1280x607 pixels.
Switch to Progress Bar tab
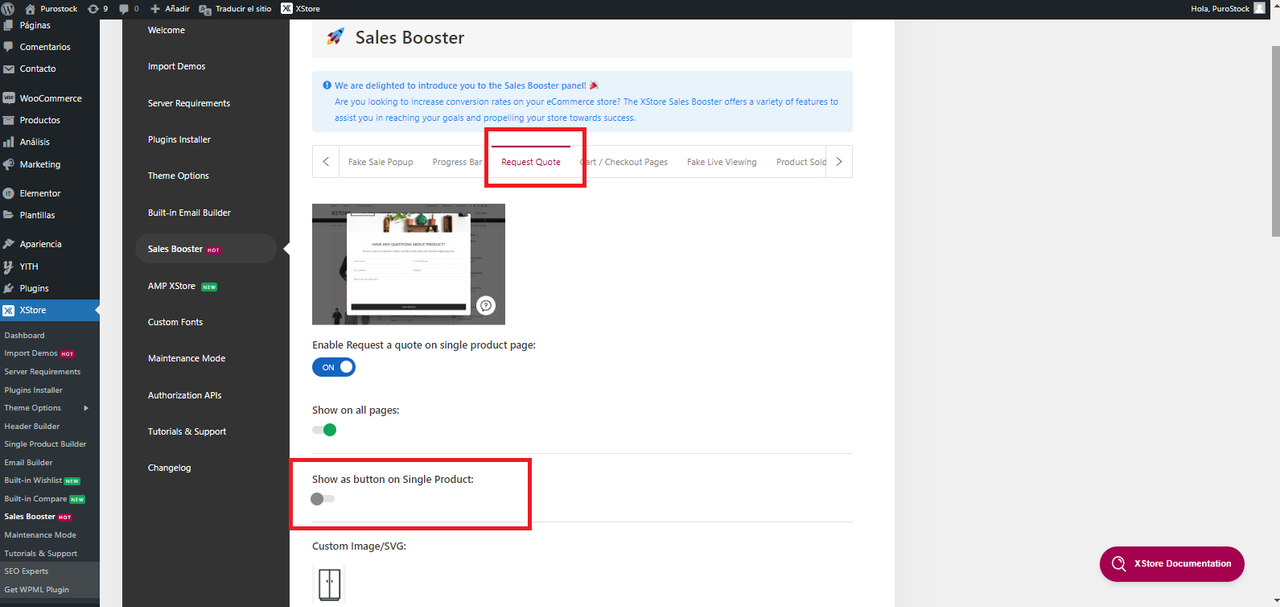[457, 162]
